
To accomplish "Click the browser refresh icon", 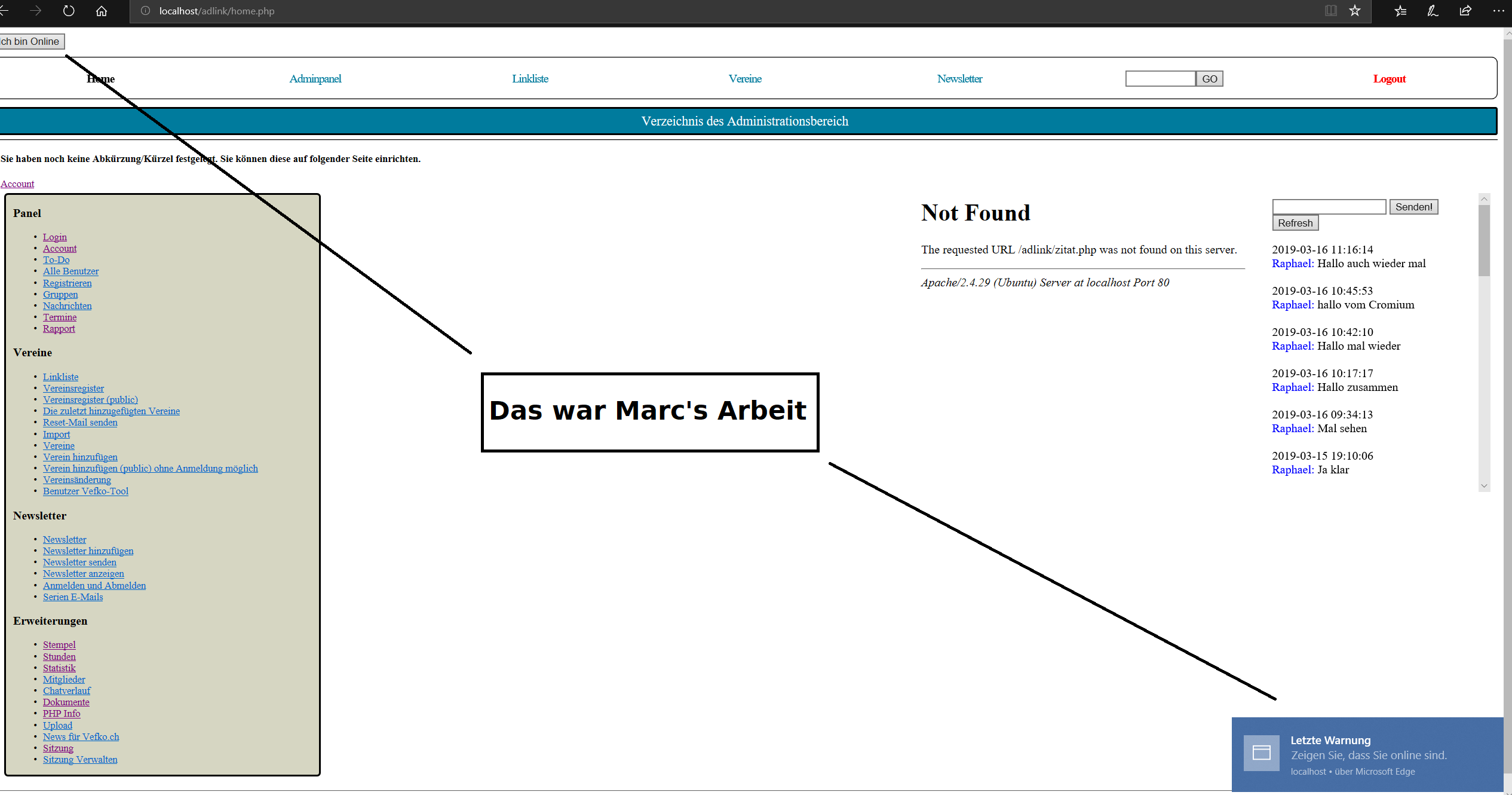I will [69, 11].
